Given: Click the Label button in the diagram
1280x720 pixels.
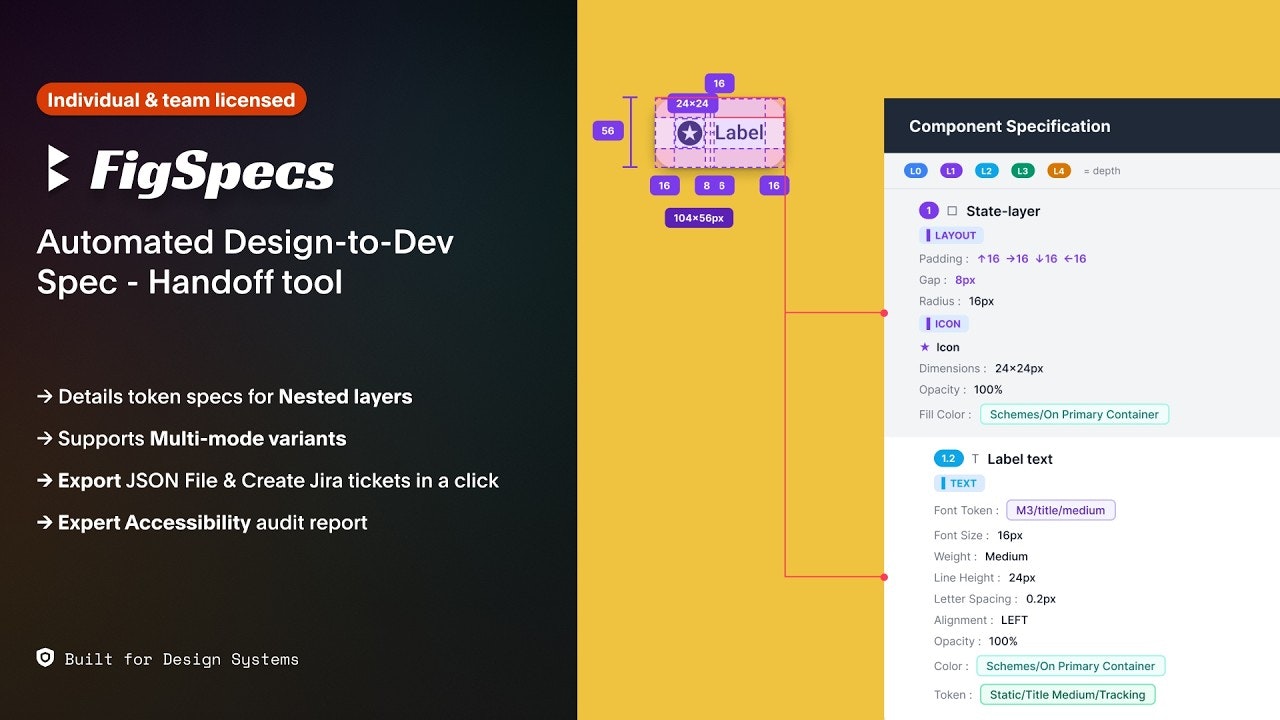Looking at the screenshot, I should coord(720,132).
